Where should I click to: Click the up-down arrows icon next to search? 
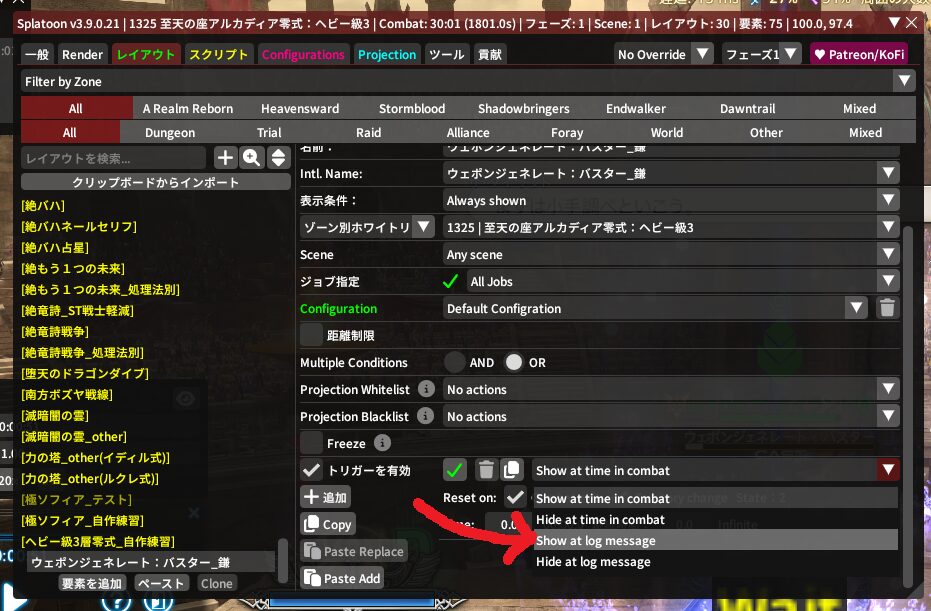point(278,158)
